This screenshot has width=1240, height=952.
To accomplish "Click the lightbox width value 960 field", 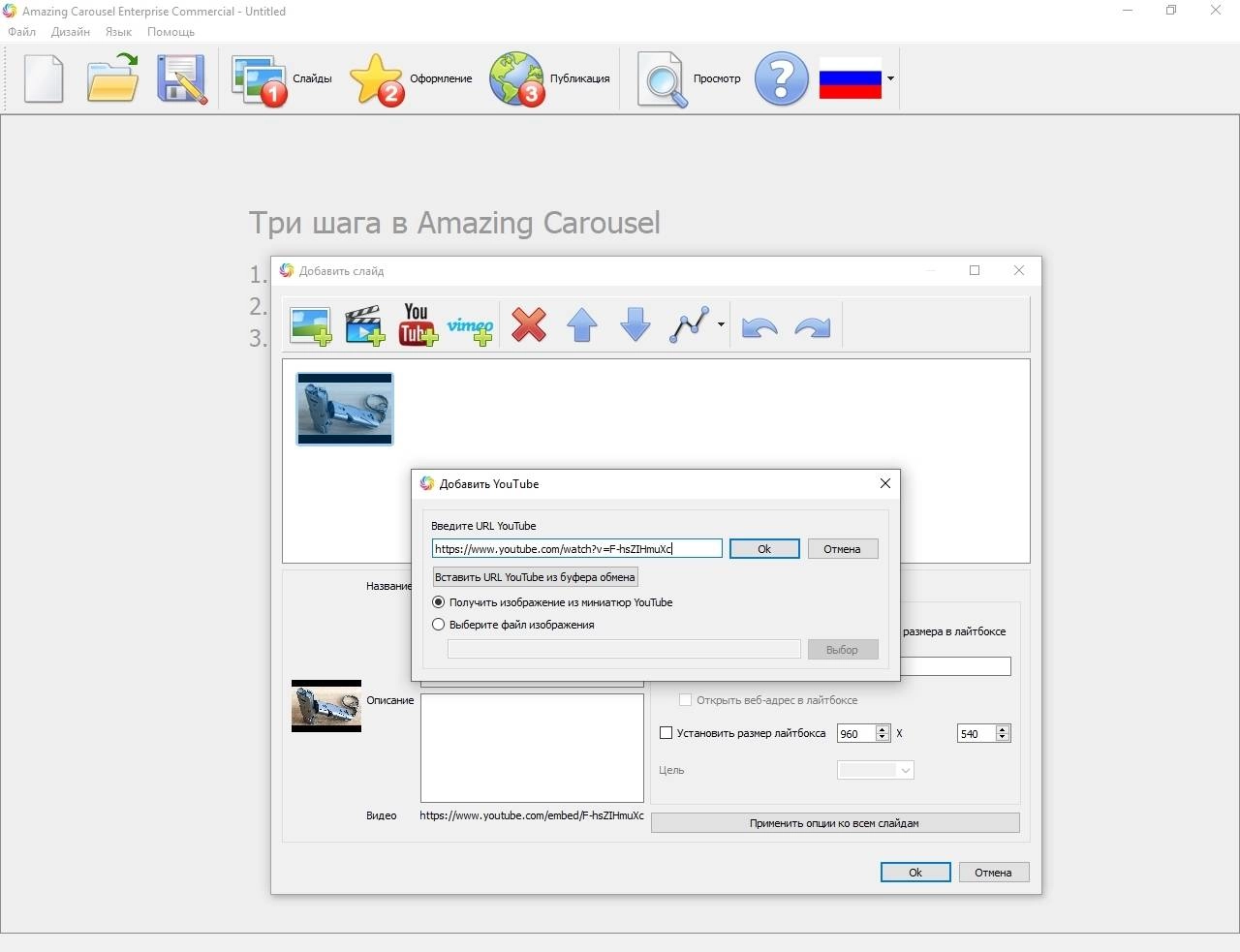I will 856,734.
